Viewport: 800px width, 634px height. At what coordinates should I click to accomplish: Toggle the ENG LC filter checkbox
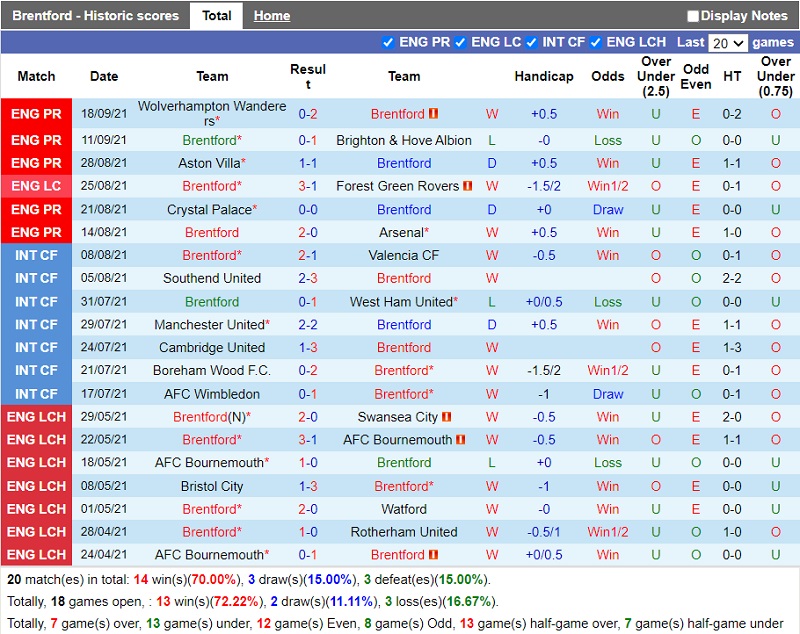coord(460,42)
